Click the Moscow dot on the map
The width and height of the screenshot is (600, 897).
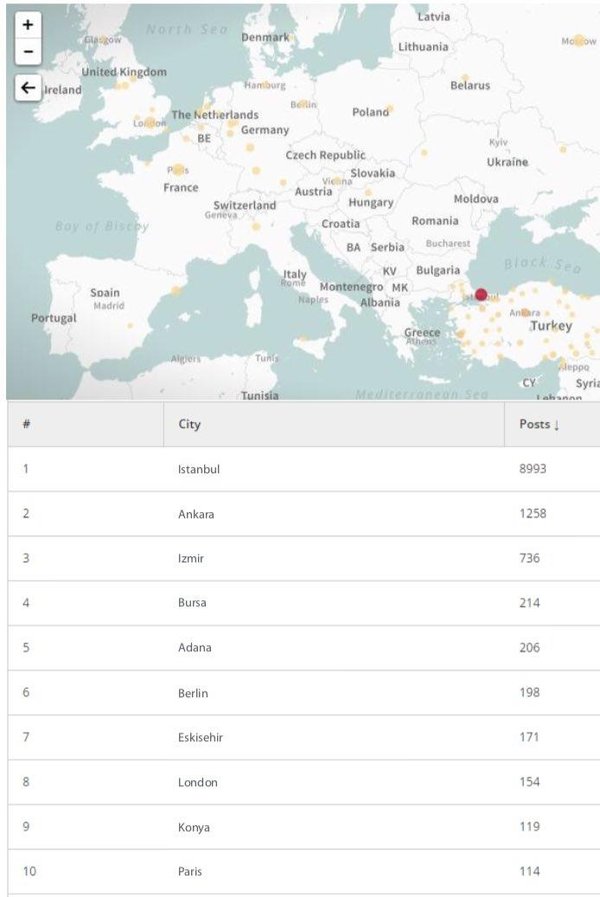point(579,40)
